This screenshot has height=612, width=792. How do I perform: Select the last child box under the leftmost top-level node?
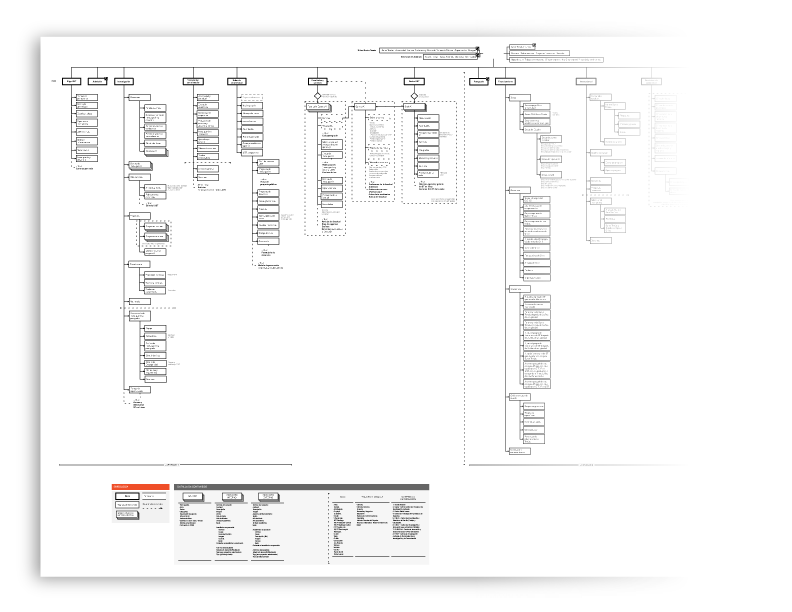click(86, 158)
